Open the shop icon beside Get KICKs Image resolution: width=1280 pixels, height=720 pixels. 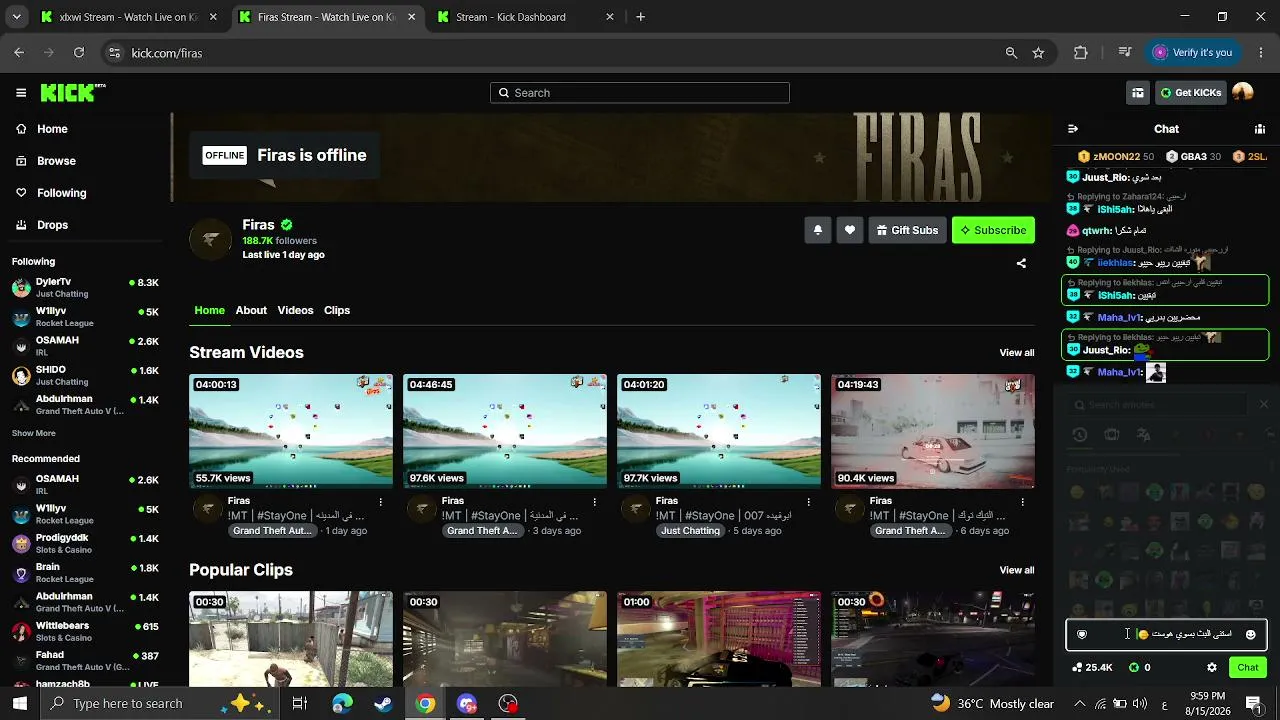(x=1138, y=93)
